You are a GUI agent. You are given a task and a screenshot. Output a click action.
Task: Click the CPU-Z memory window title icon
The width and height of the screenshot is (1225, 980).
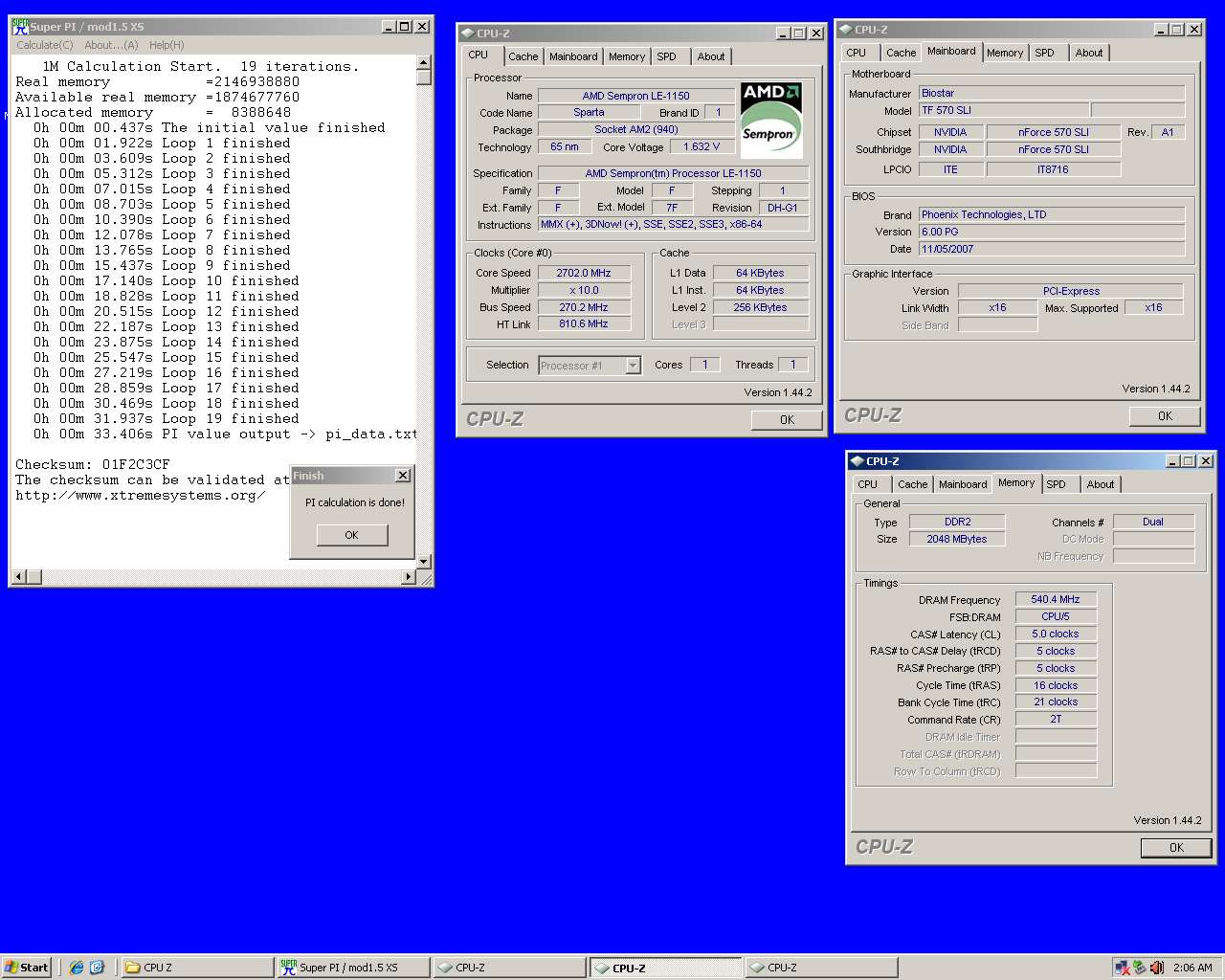coord(857,461)
